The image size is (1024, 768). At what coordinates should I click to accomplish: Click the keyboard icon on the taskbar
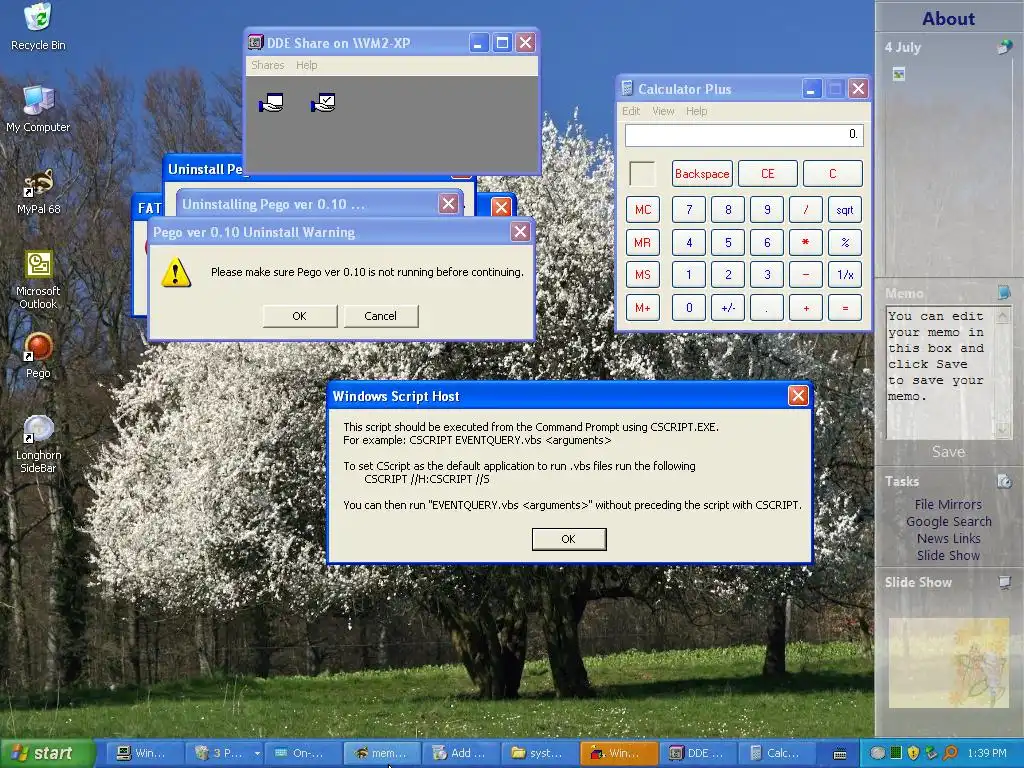tap(840, 754)
